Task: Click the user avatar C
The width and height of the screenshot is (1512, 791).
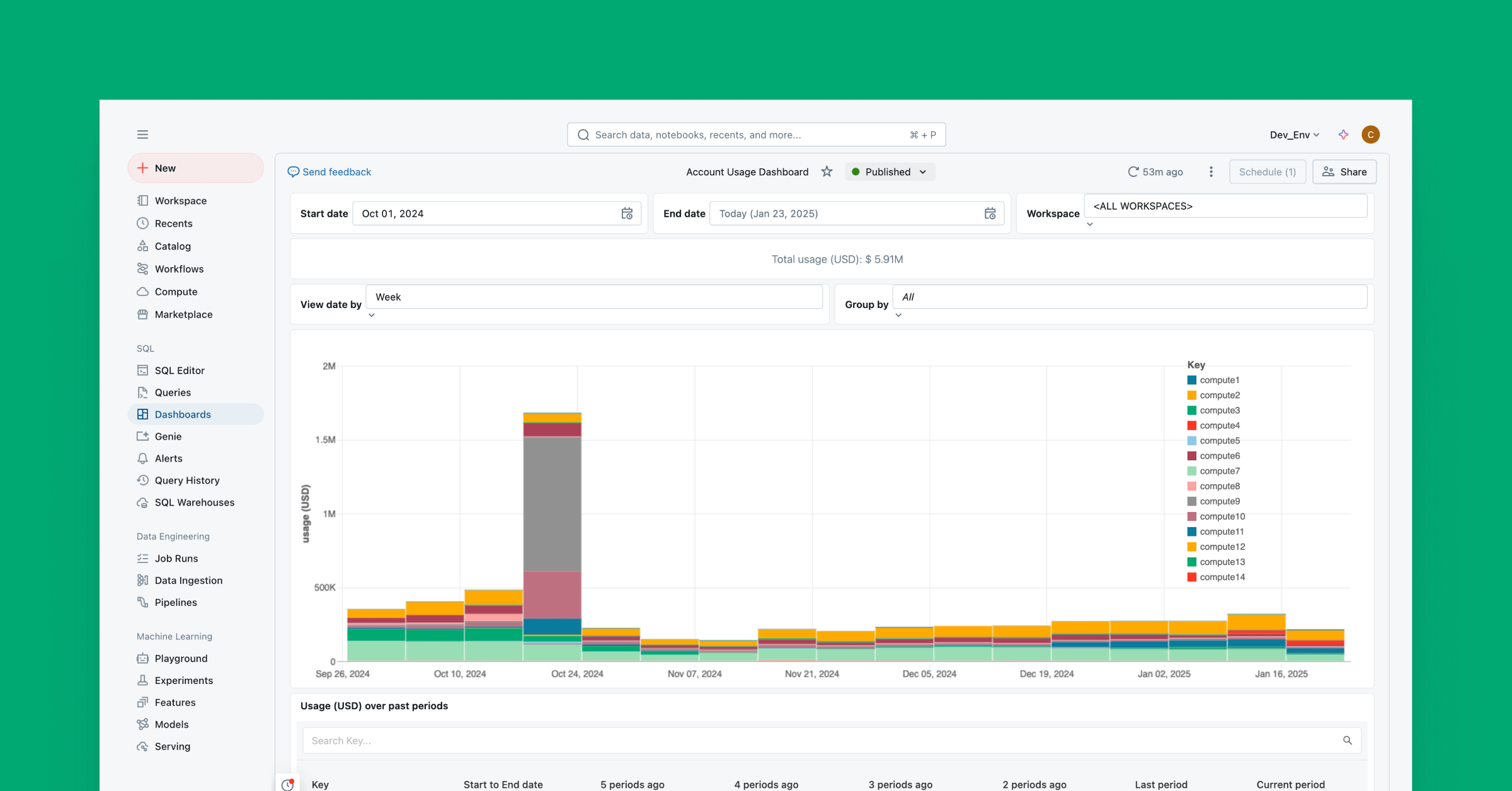Action: (x=1370, y=135)
